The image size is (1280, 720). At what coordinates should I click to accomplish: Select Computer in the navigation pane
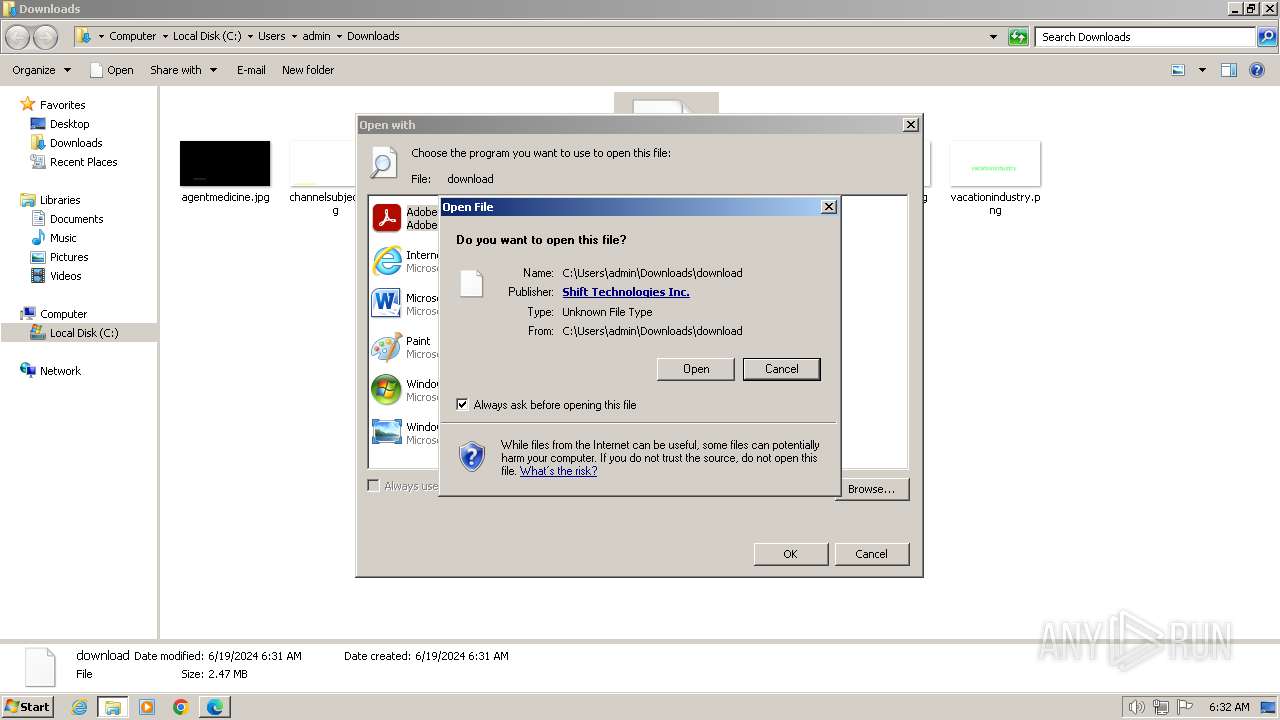[x=63, y=314]
